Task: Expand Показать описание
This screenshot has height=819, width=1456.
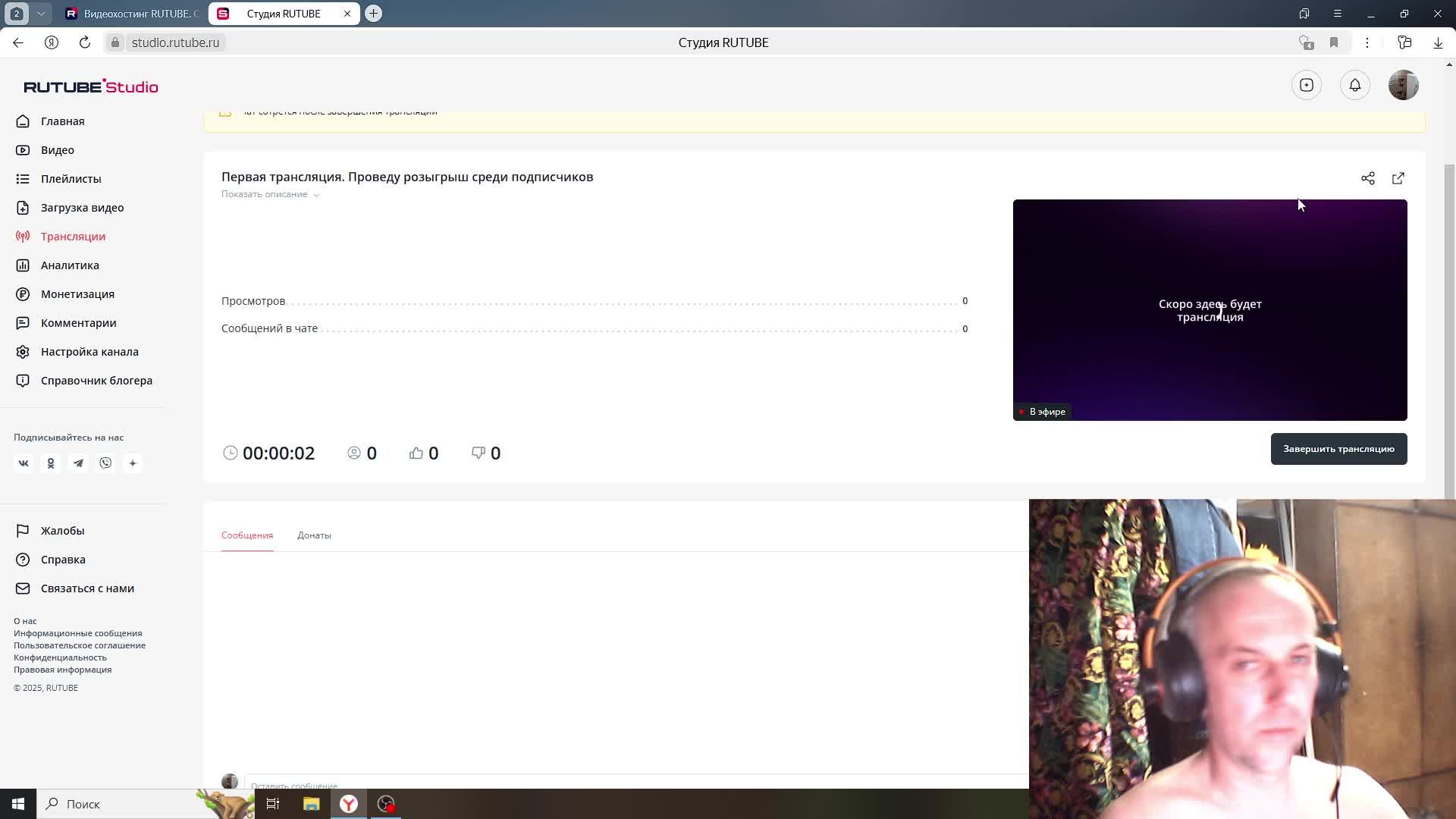Action: coord(270,194)
